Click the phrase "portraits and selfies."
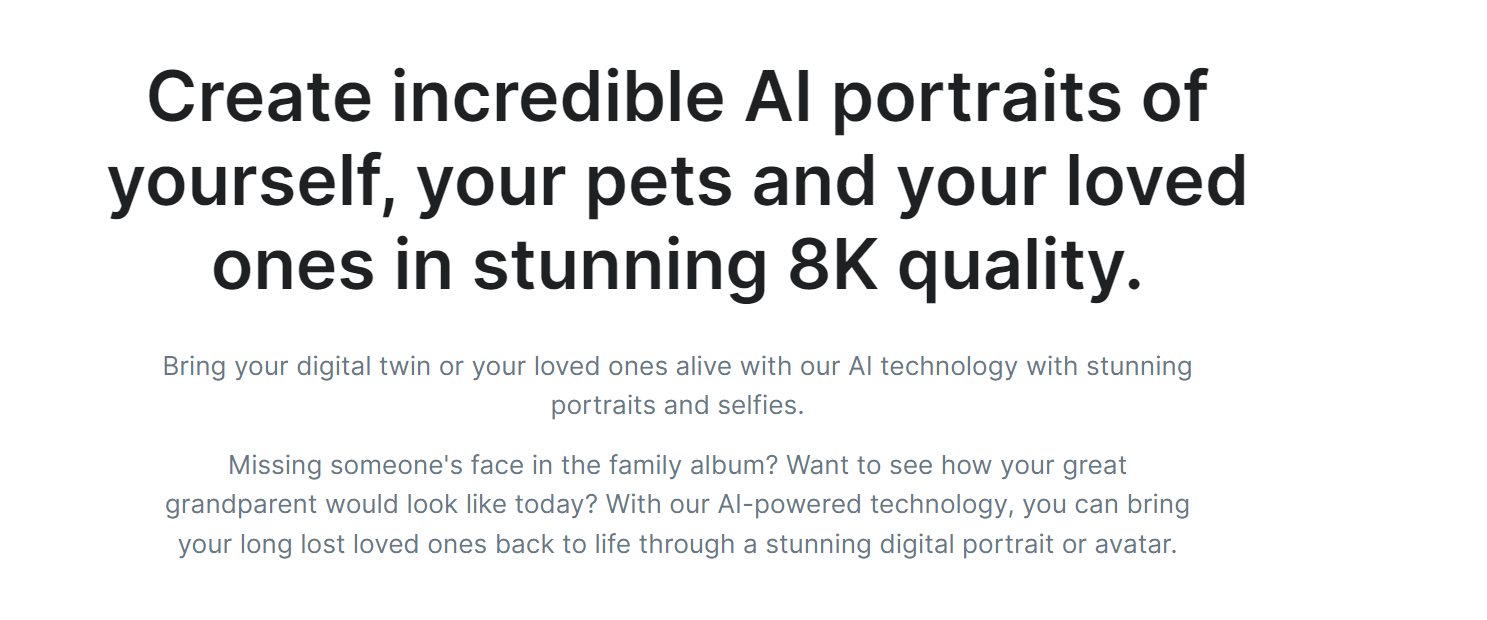Viewport: 1487px width, 620px height. [677, 406]
